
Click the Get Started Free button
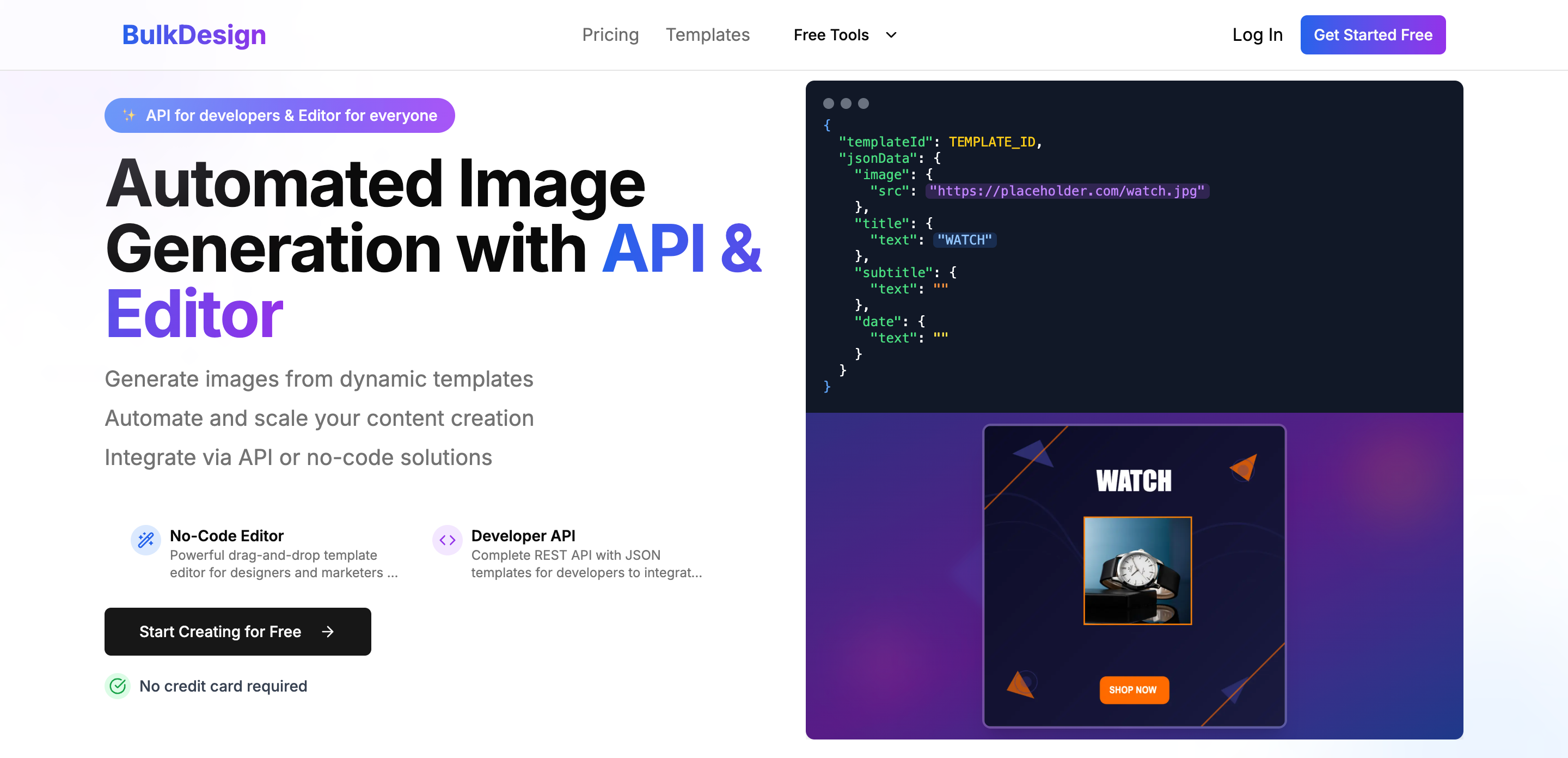point(1373,35)
